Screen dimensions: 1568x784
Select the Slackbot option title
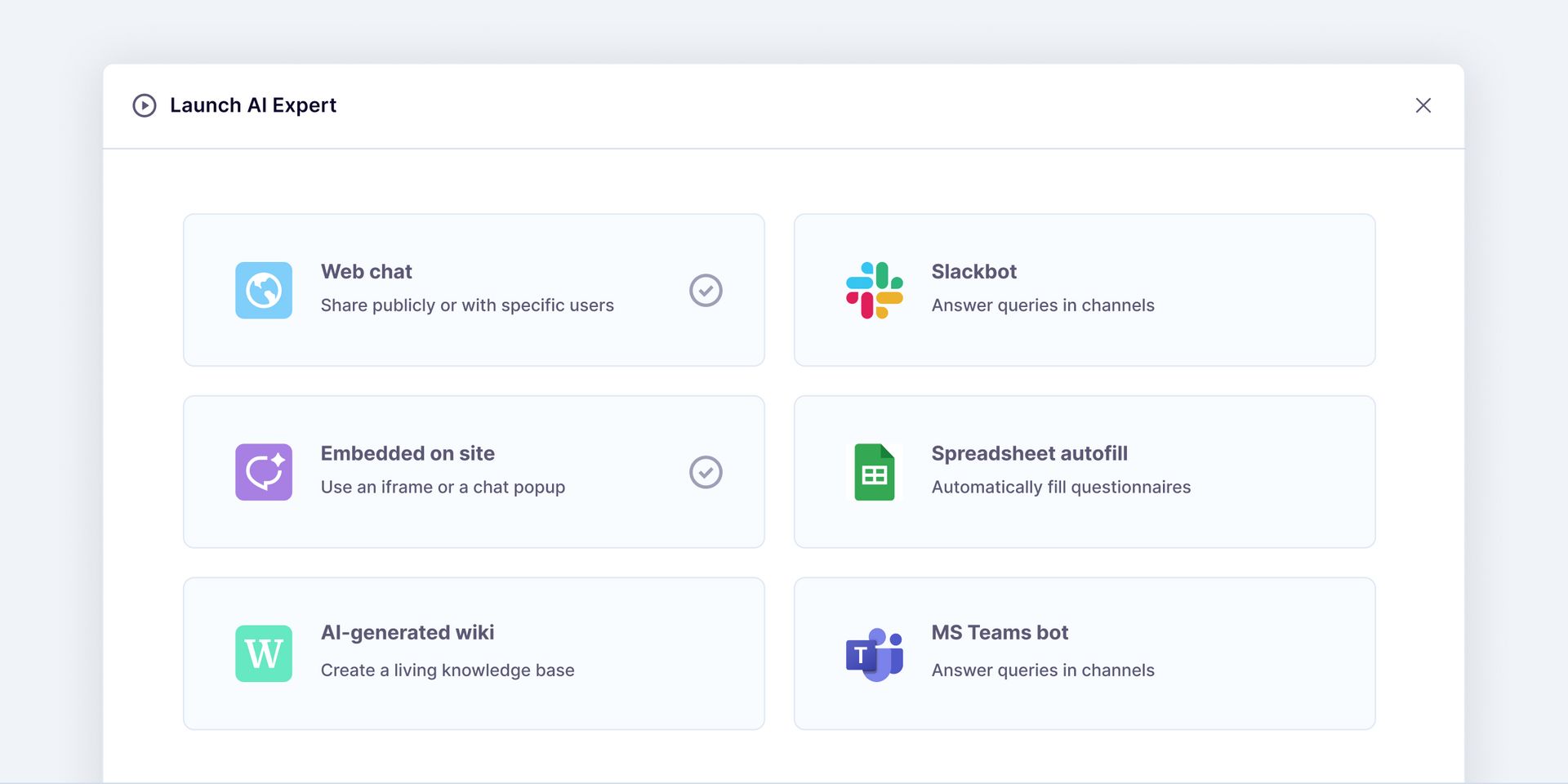coord(973,272)
